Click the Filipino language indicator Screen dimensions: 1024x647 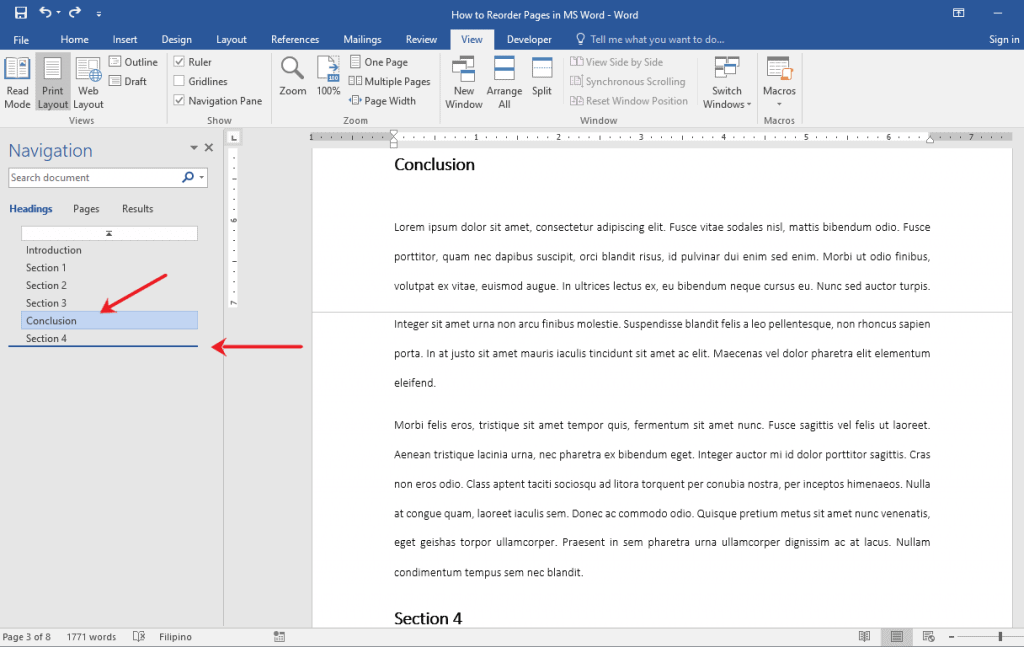pos(175,637)
